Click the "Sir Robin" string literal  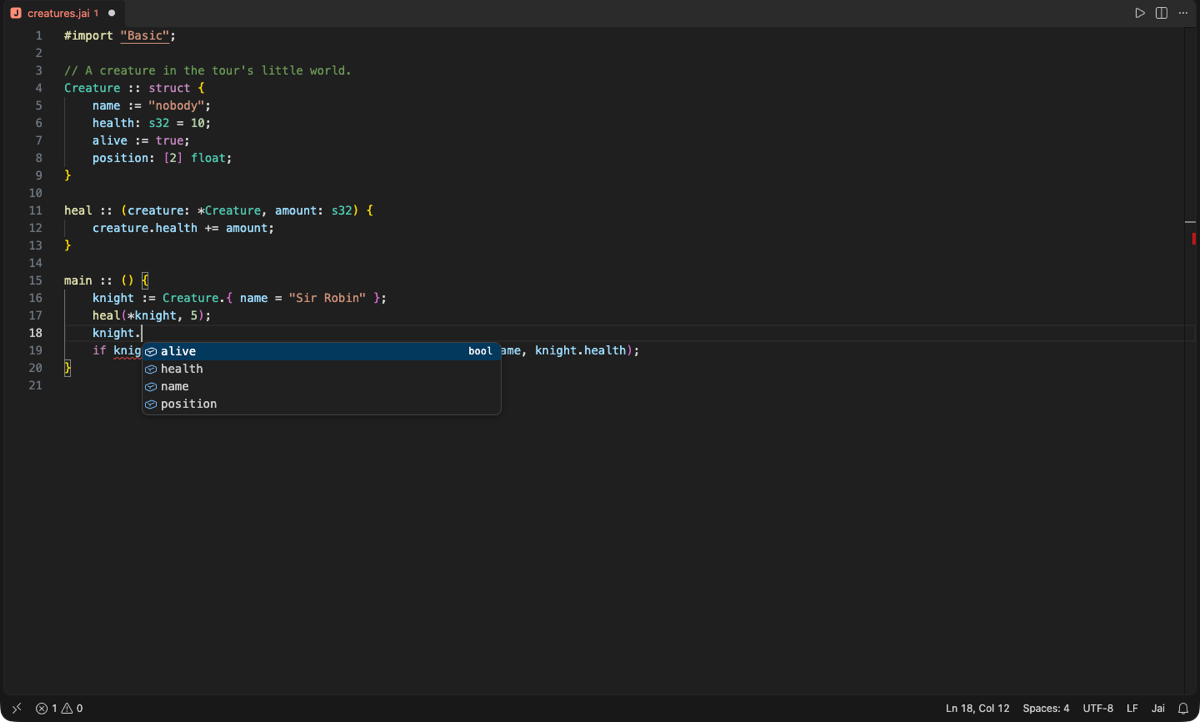(327, 298)
